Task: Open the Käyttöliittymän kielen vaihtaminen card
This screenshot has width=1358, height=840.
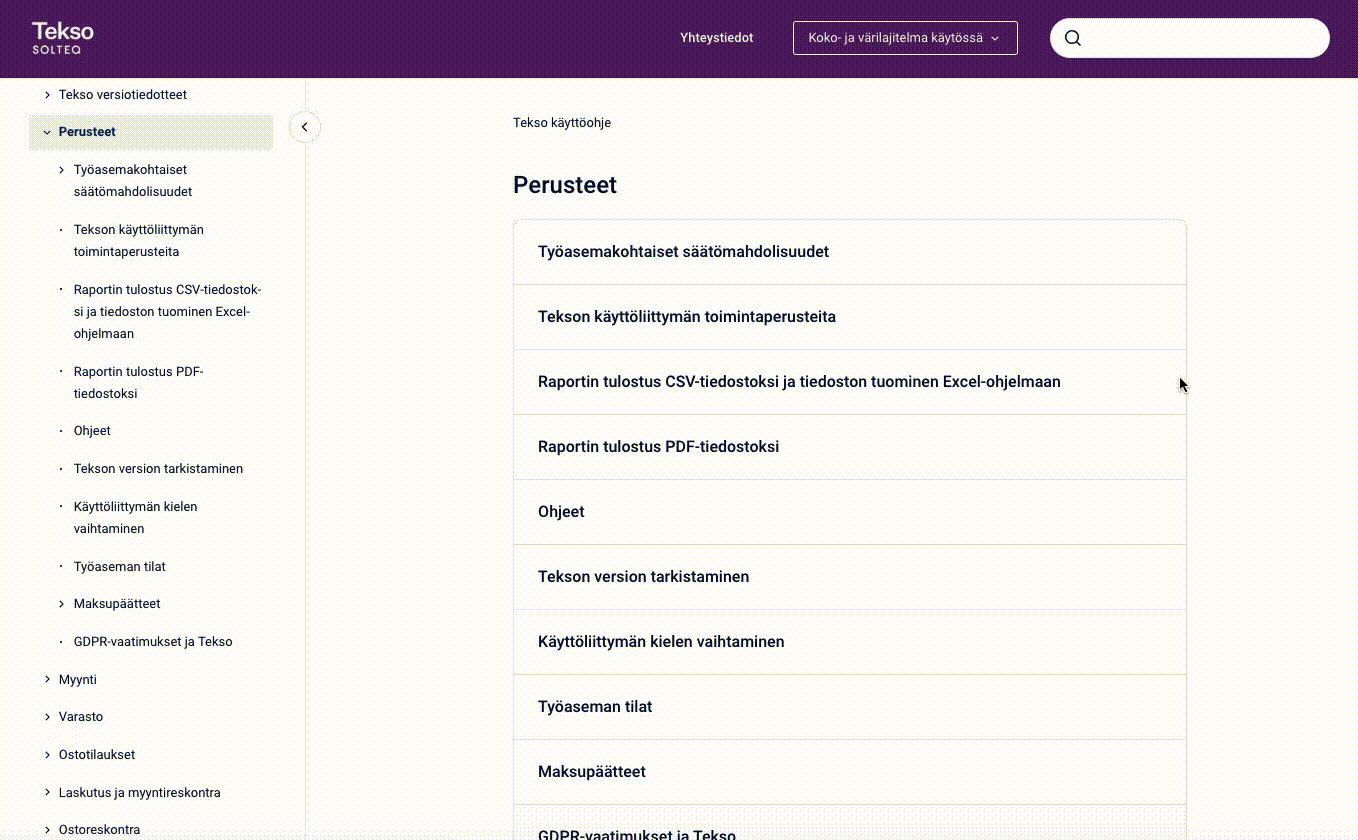Action: (661, 642)
